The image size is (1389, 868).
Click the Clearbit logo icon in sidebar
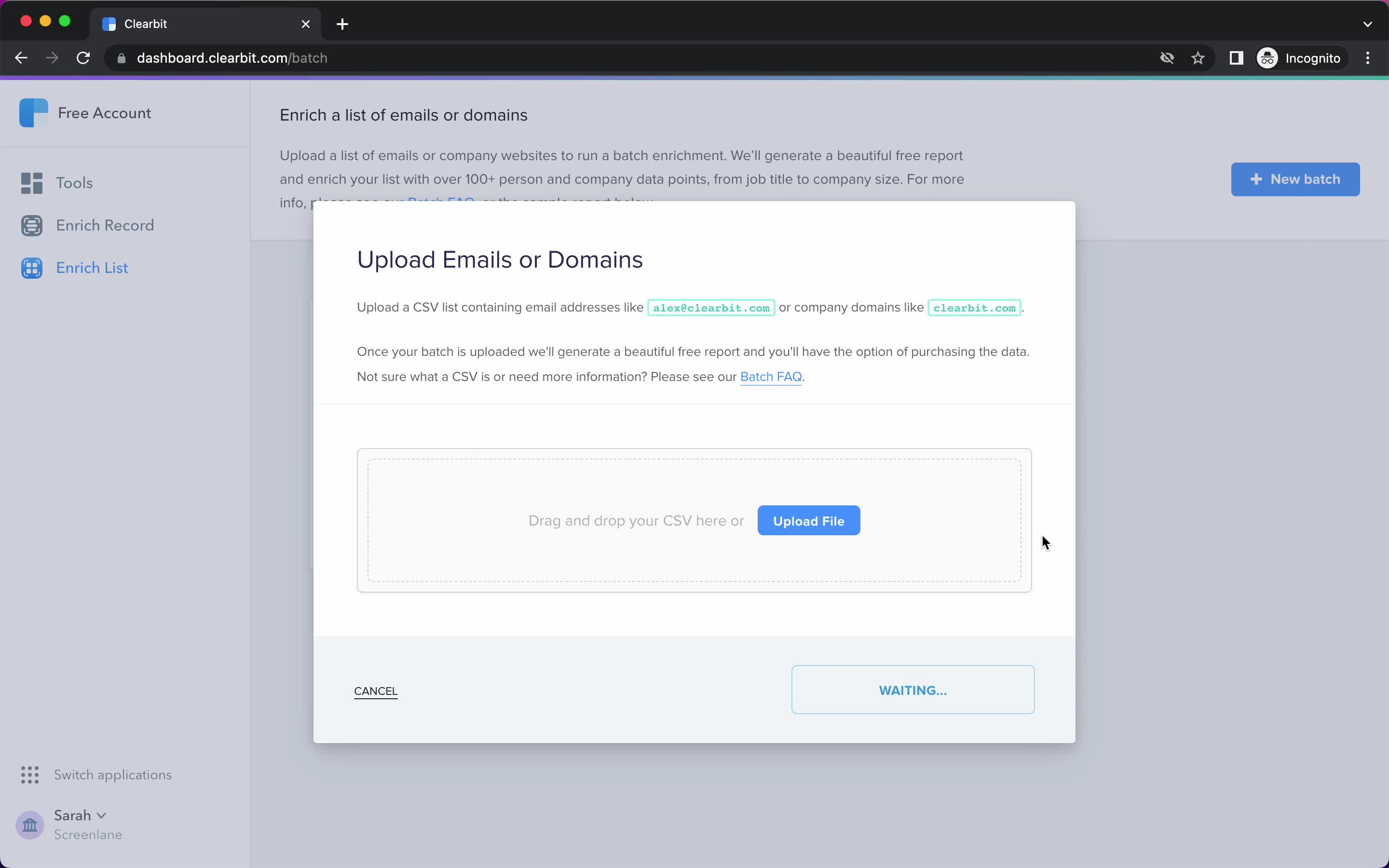pos(33,113)
